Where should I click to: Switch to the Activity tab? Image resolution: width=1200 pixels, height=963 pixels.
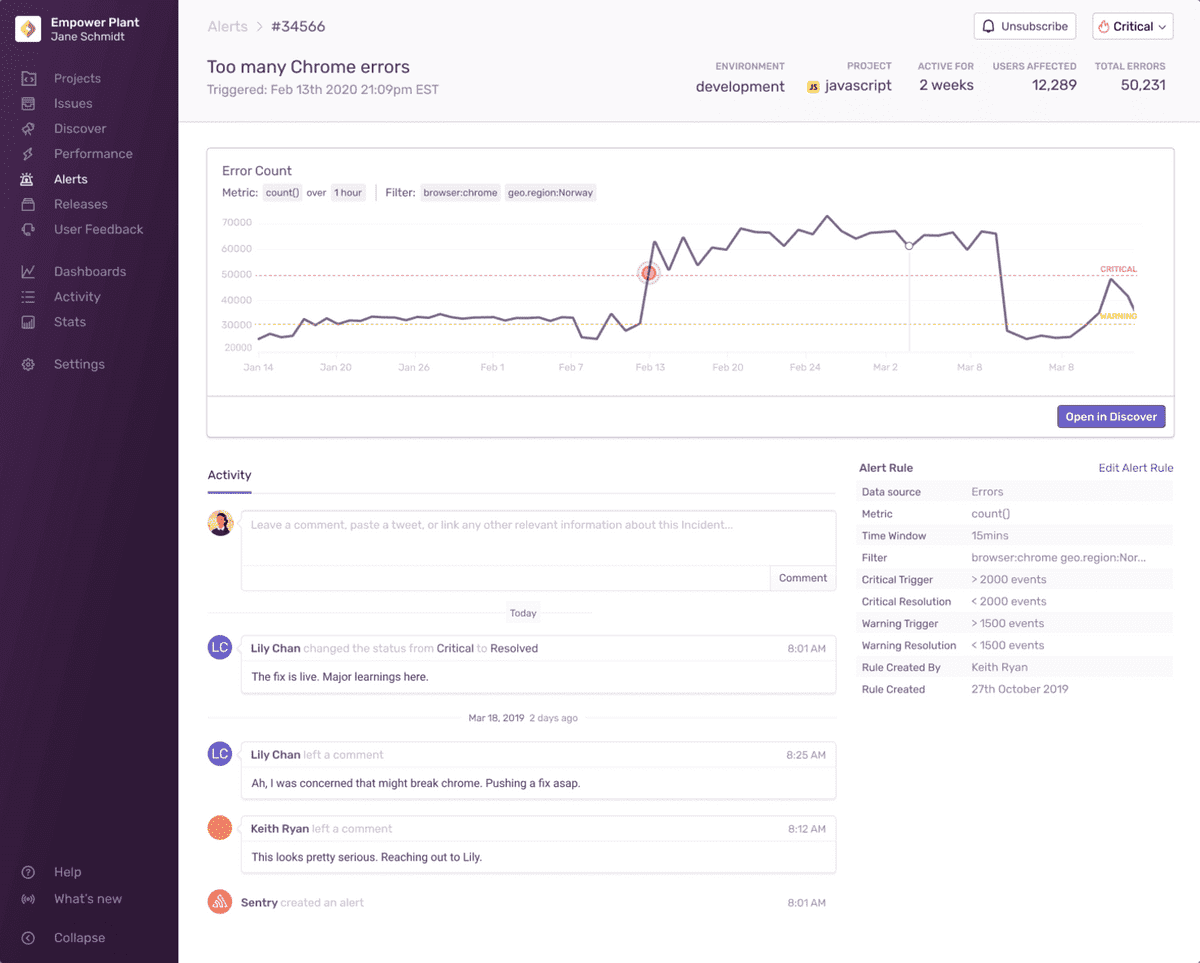(229, 475)
